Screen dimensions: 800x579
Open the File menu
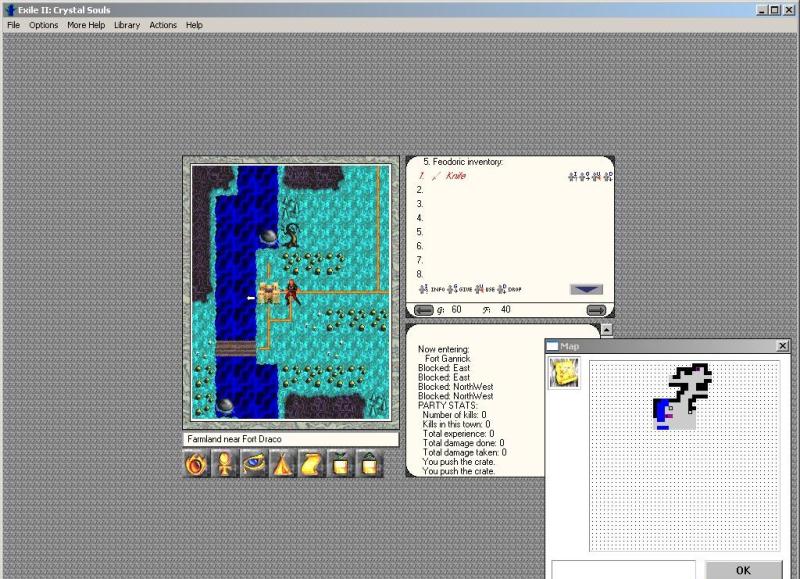pos(13,25)
